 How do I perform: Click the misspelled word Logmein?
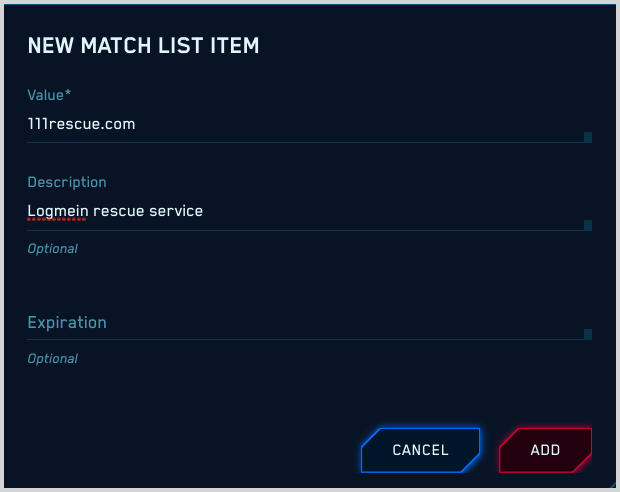[57, 211]
